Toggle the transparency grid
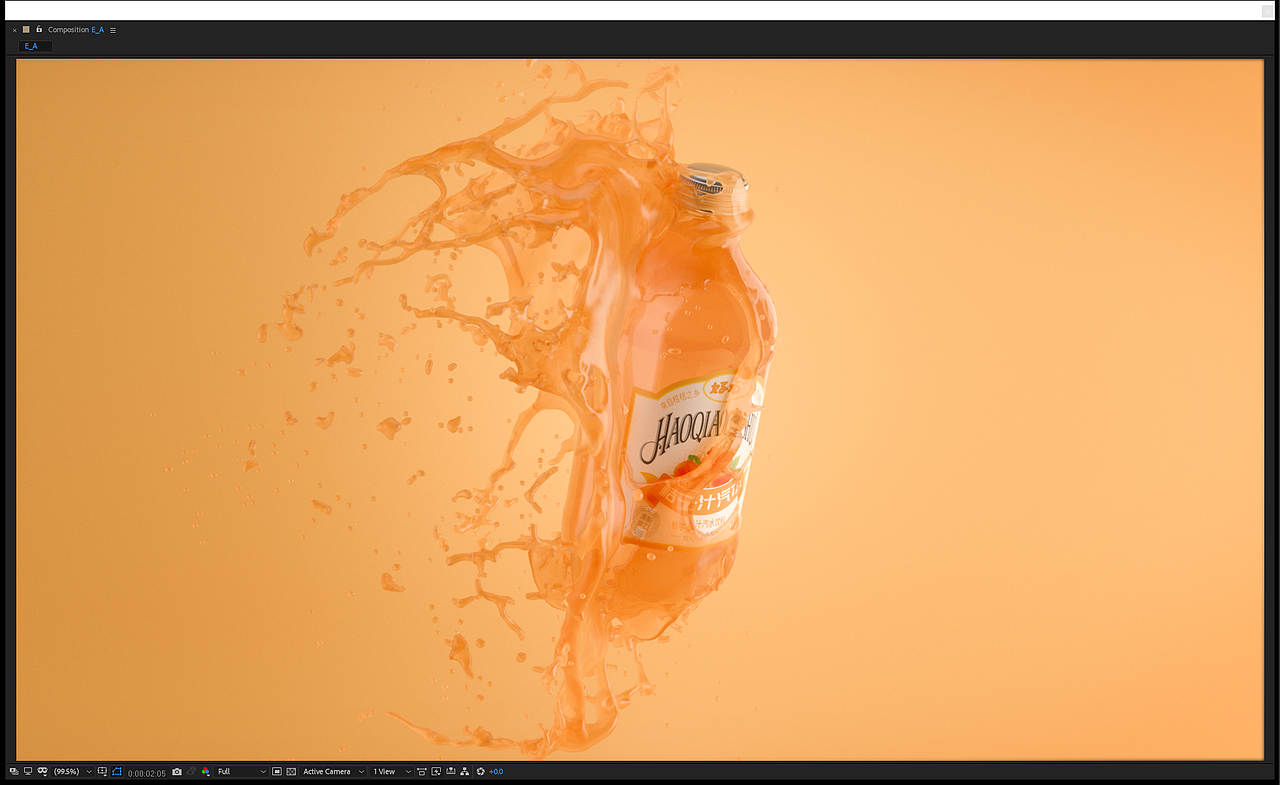 (291, 771)
